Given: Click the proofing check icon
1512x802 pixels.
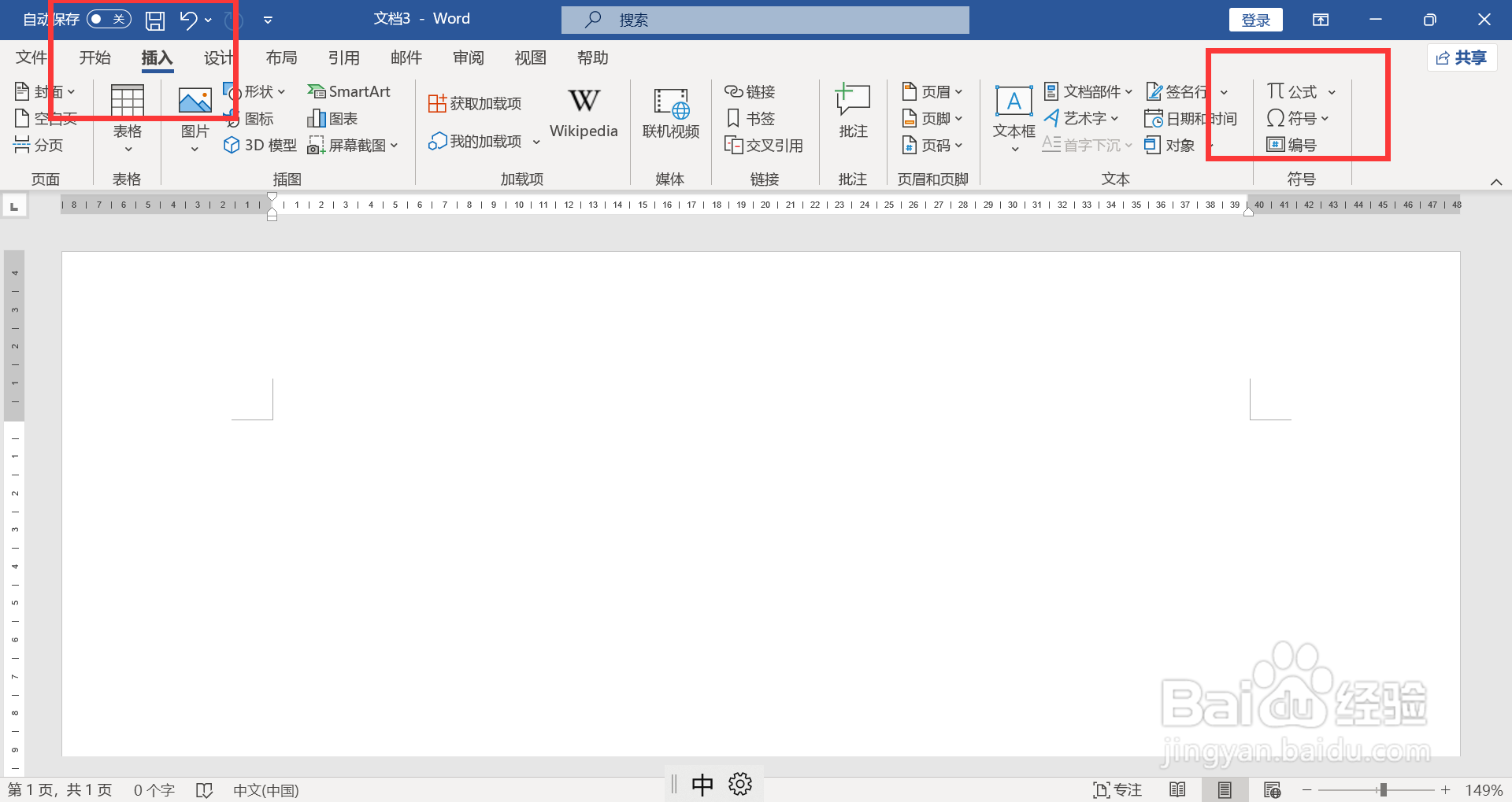Looking at the screenshot, I should point(205,789).
